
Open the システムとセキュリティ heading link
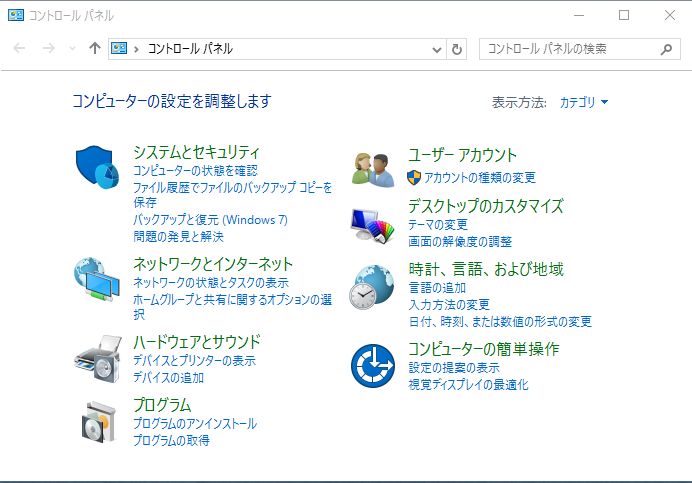196,152
